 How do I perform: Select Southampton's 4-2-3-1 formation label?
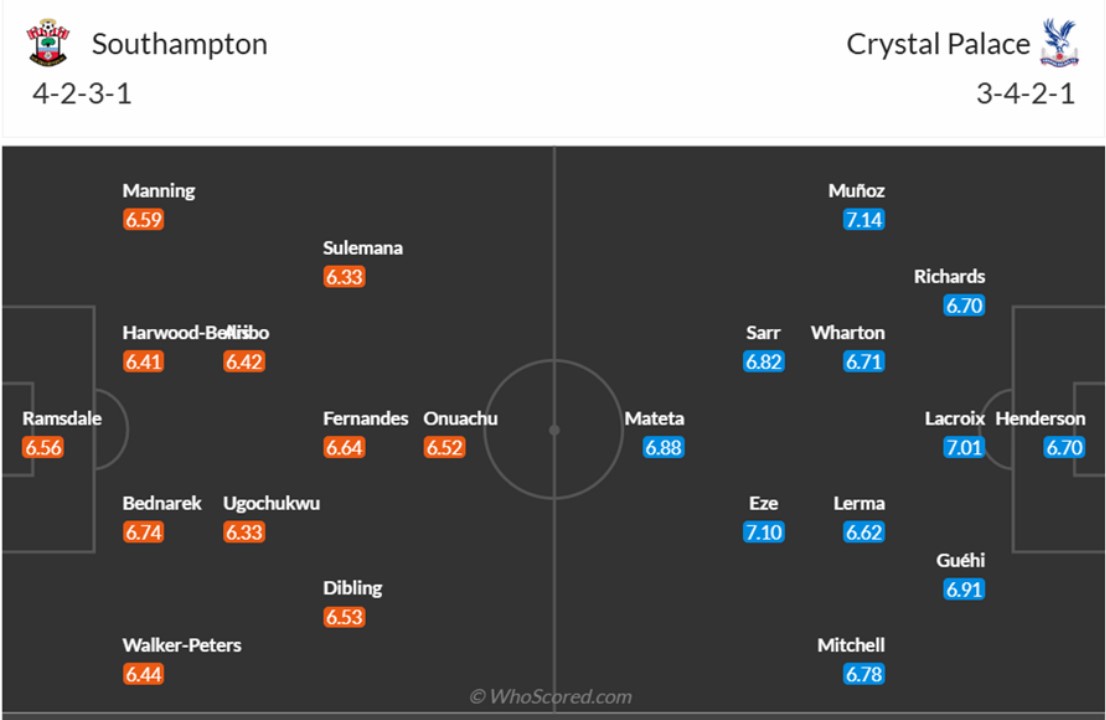coord(82,94)
